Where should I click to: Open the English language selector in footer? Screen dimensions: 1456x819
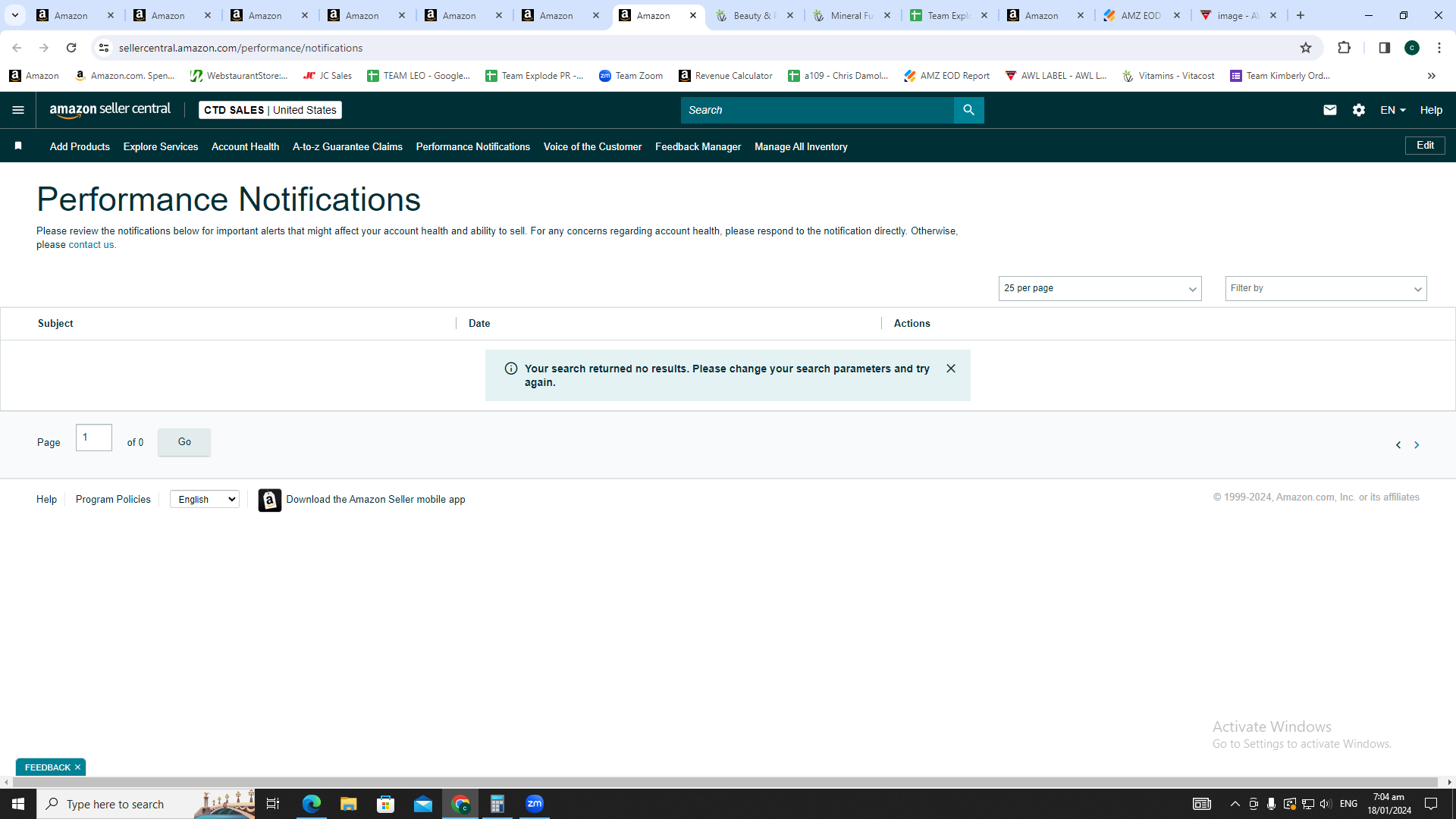click(205, 499)
